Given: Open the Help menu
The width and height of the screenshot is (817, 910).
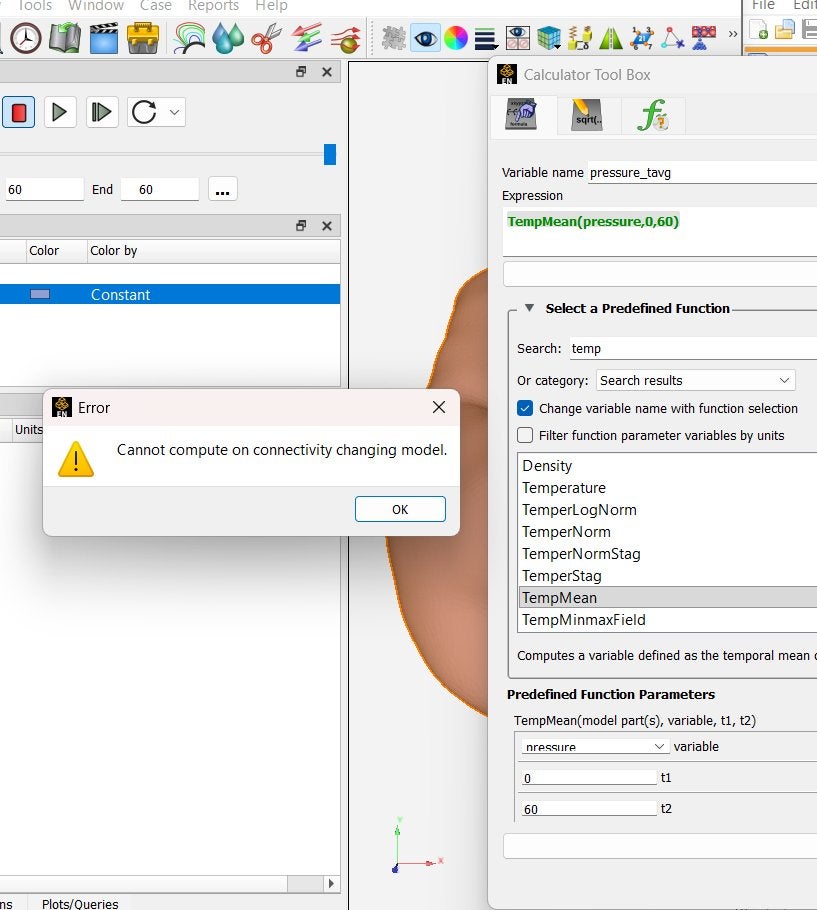Looking at the screenshot, I should click(271, 6).
